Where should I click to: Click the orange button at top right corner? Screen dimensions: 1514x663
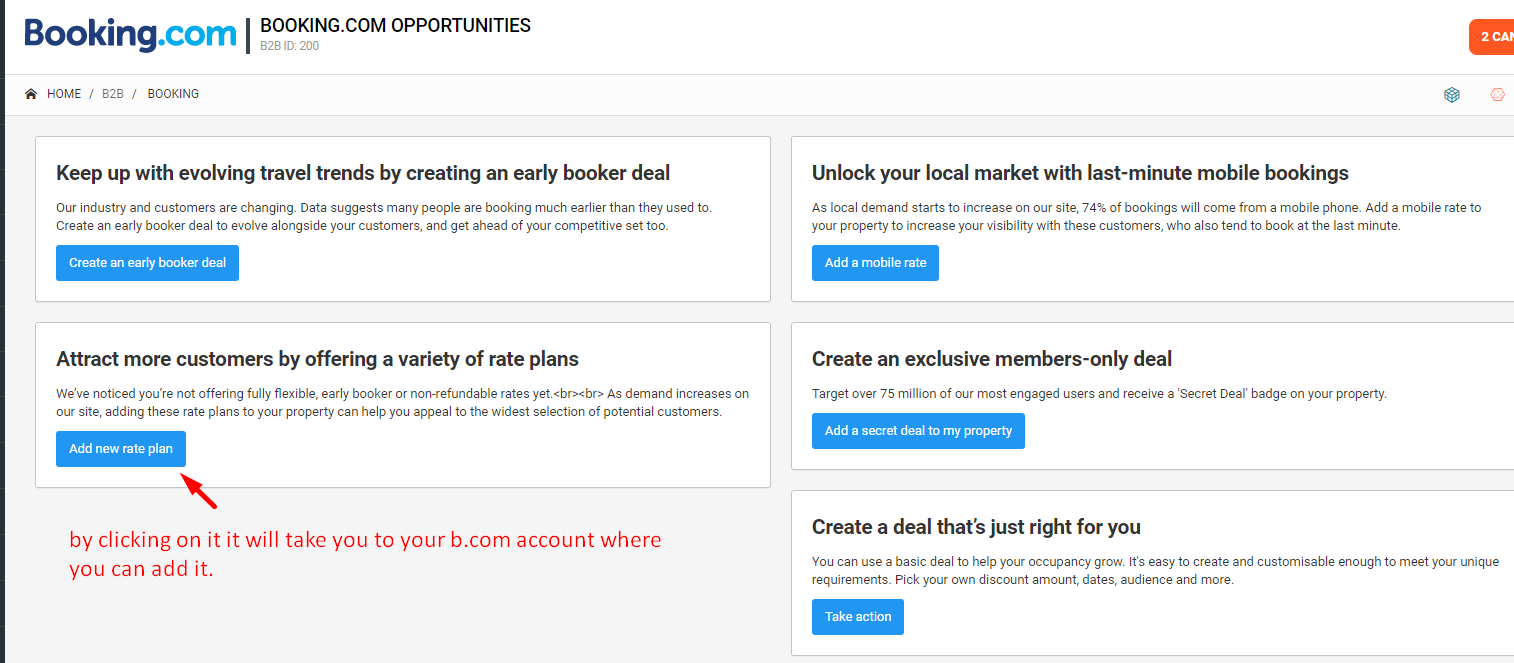pyautogui.click(x=1491, y=37)
